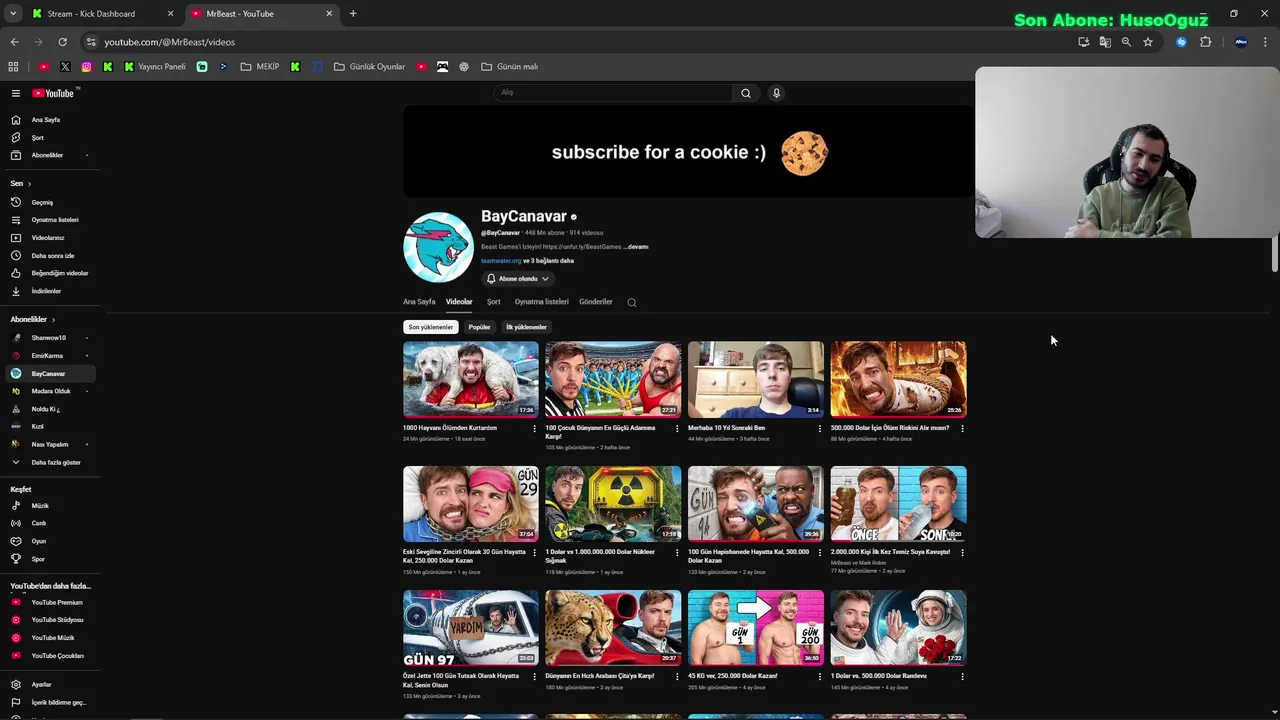Screen dimensions: 1280x720
Task: Open Şort in the left sidebar
Action: point(50,138)
